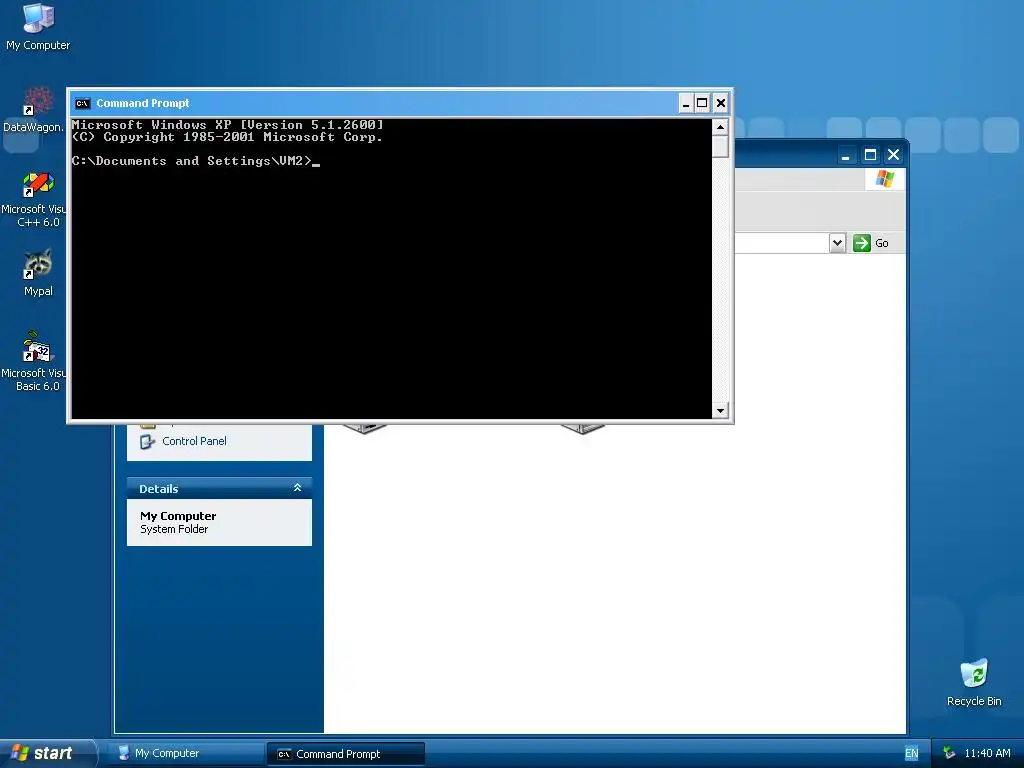This screenshot has height=768, width=1024.
Task: Click Command Prompt title bar system icon
Action: click(82, 103)
